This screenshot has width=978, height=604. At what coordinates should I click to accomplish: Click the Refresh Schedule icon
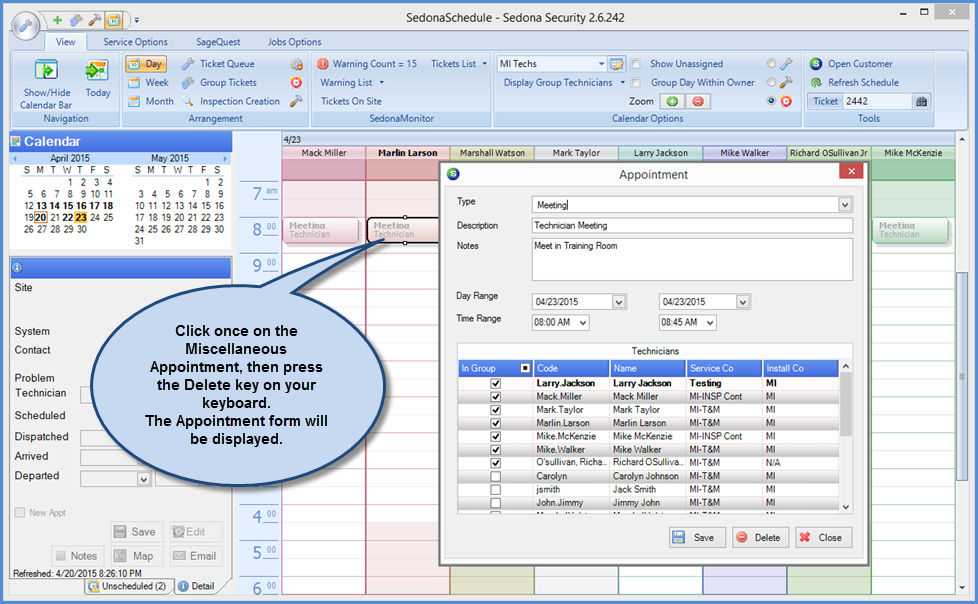[816, 82]
